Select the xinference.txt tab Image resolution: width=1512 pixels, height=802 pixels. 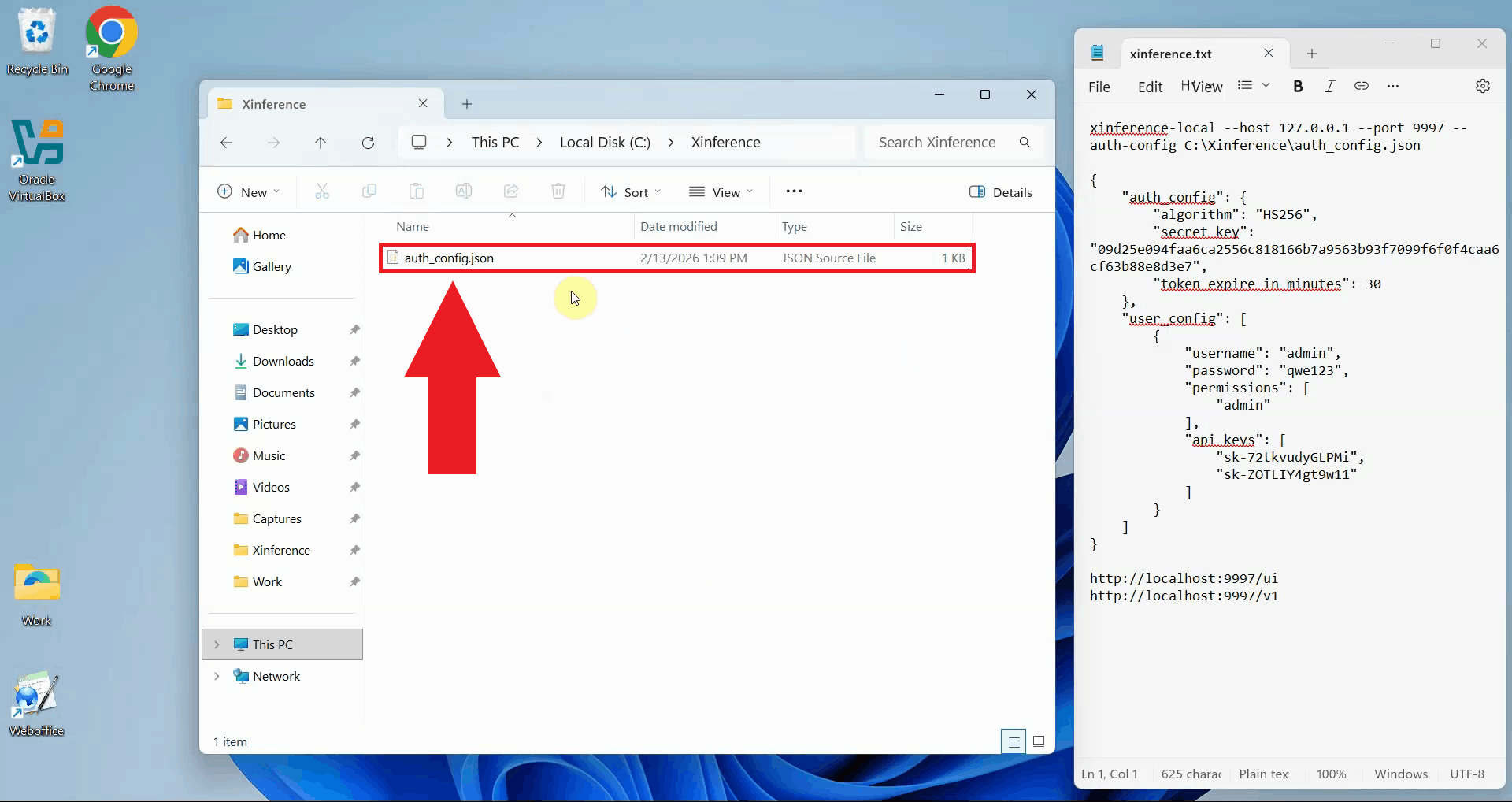click(x=1173, y=53)
